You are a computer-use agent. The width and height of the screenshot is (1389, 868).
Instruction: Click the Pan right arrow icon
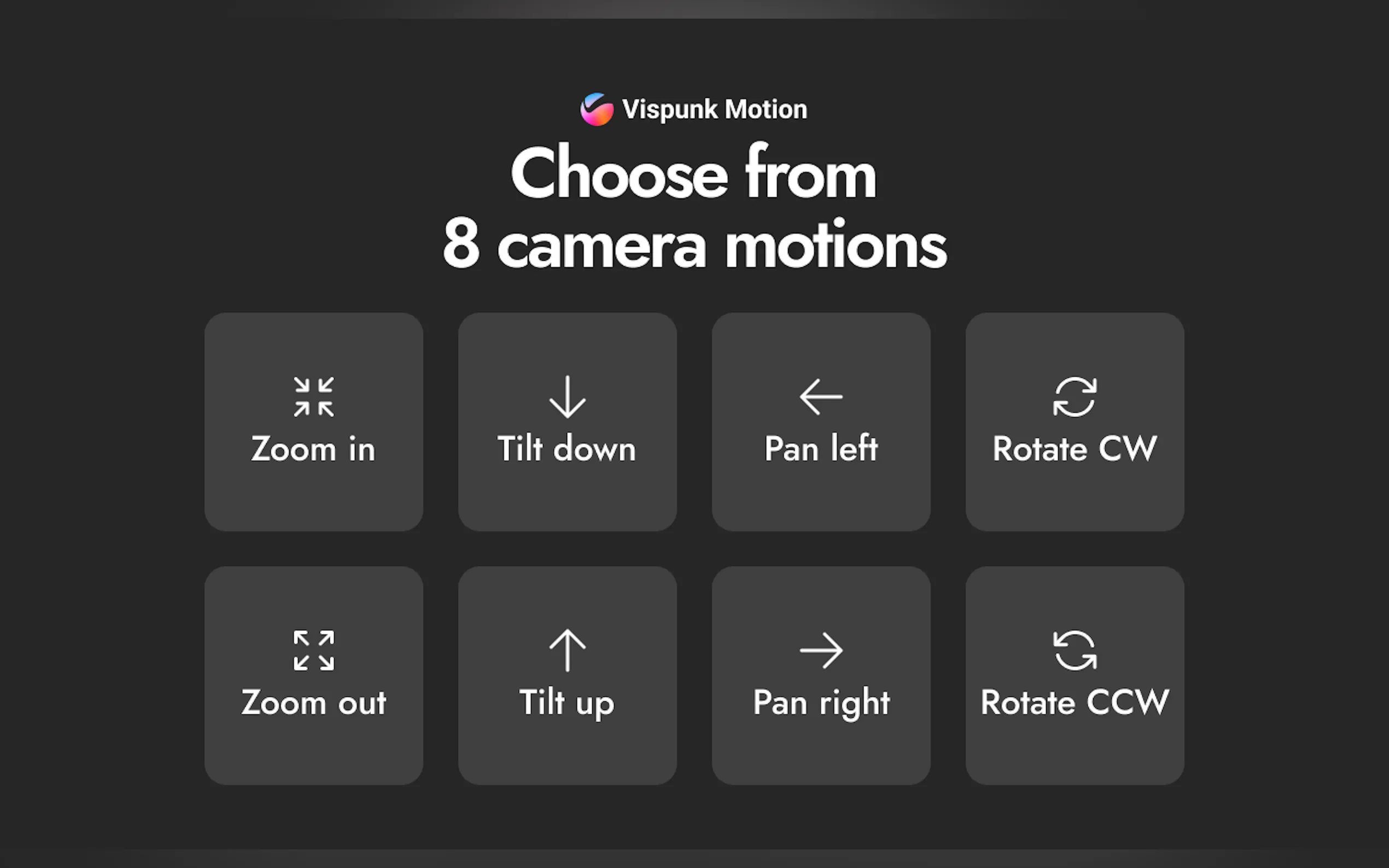821,650
